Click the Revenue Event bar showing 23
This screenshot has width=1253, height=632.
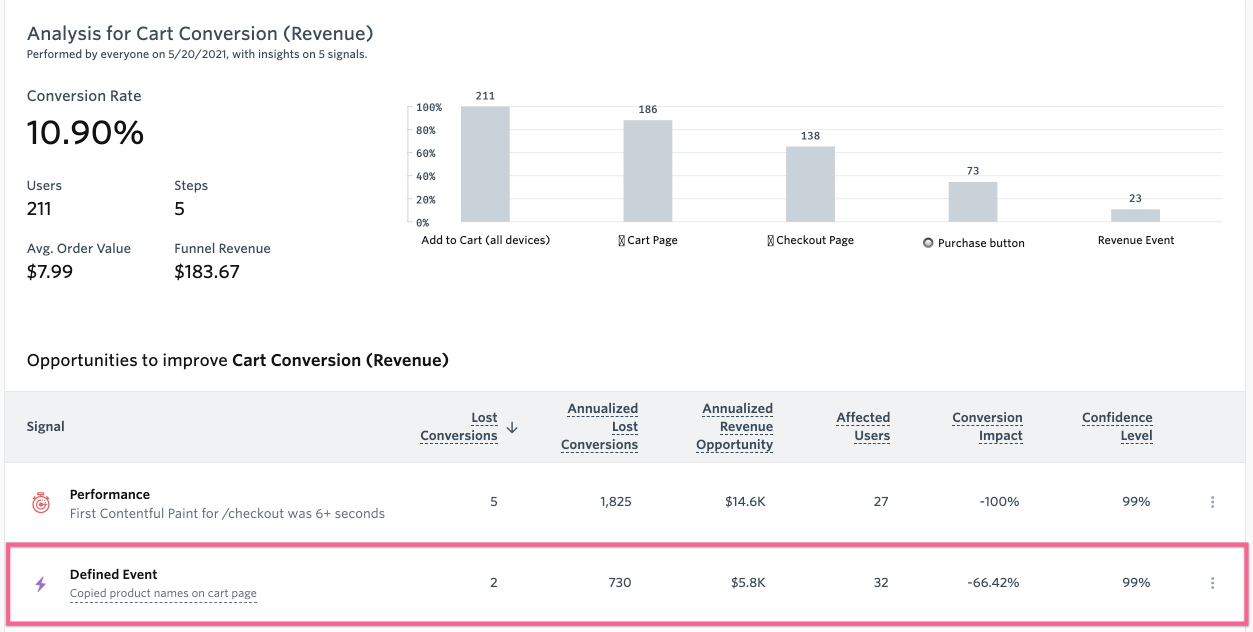point(1135,215)
